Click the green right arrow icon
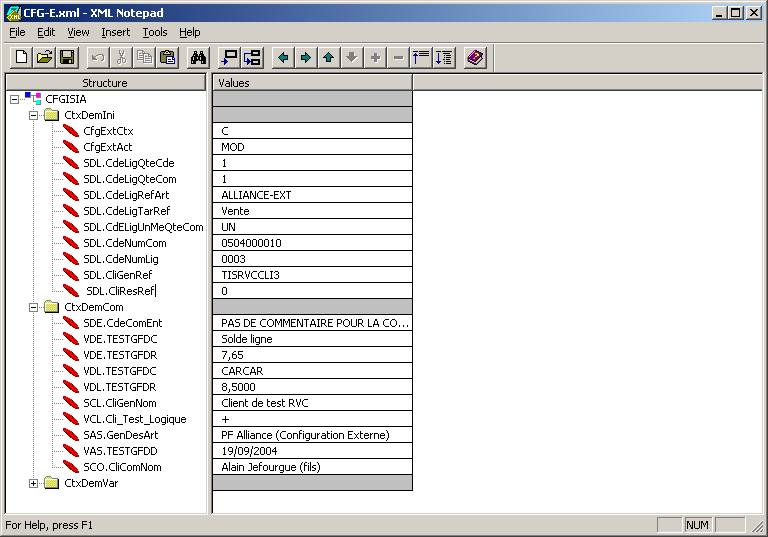Screen dimensions: 768x537 [306, 57]
